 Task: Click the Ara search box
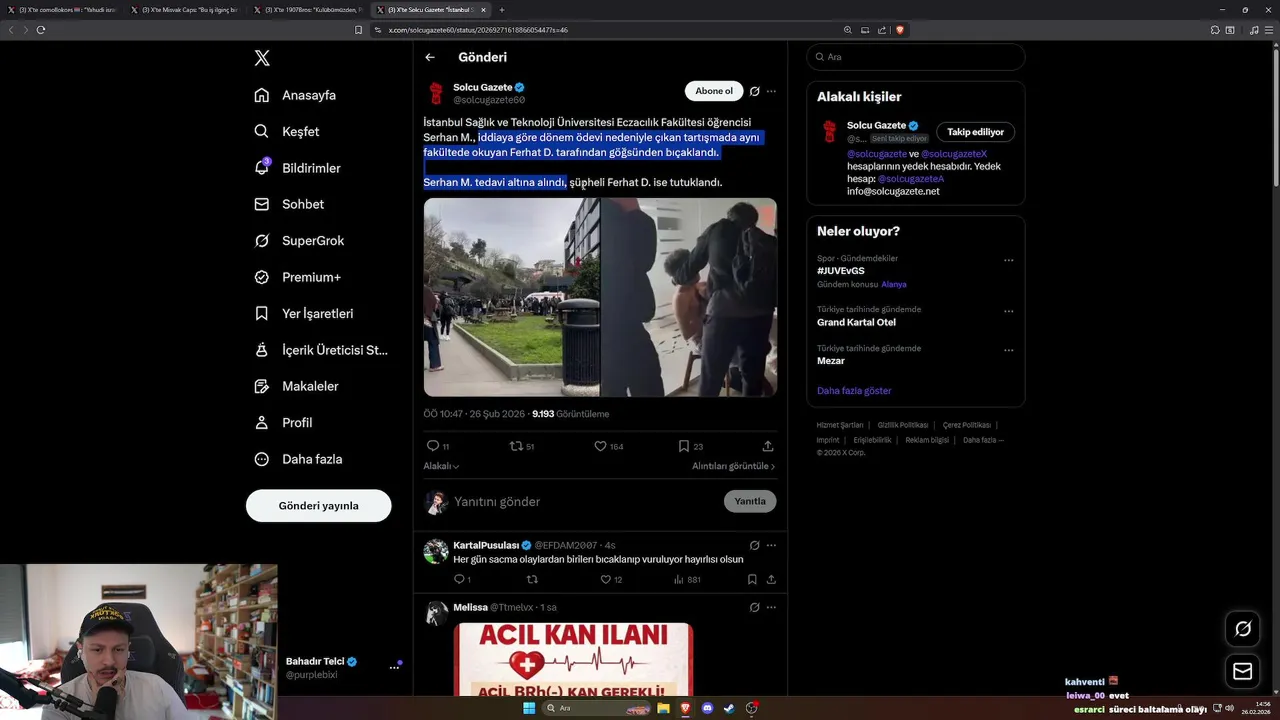point(915,57)
